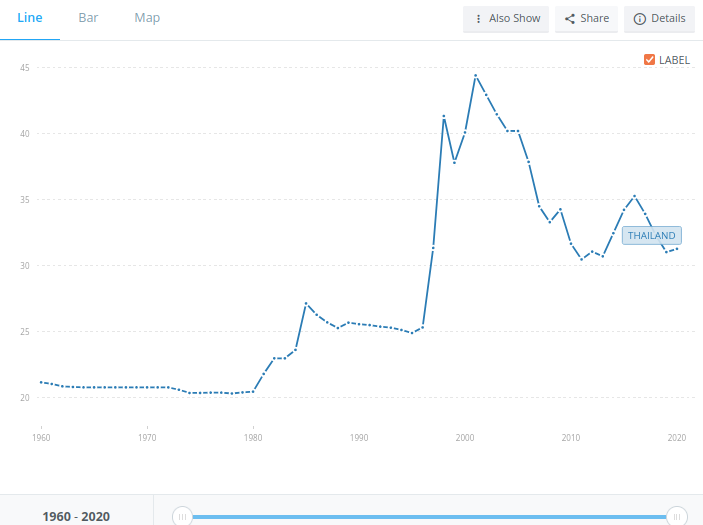Click the 1960 - 2020 range text
703x525 pixels.
[x=76, y=517]
